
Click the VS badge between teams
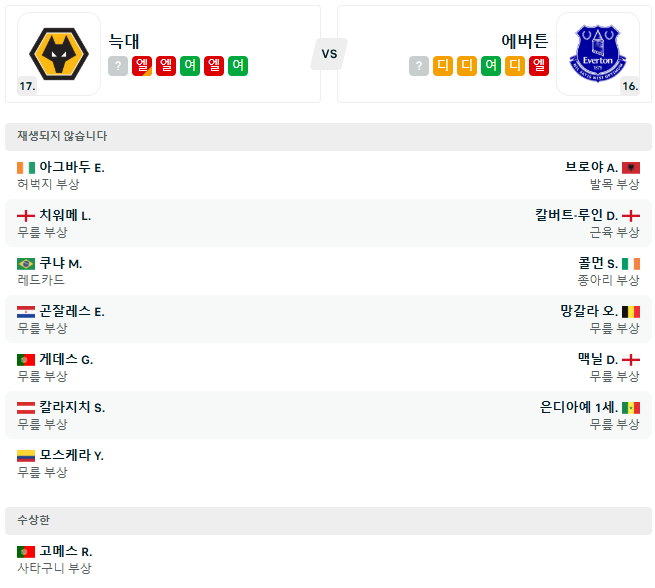pyautogui.click(x=329, y=54)
